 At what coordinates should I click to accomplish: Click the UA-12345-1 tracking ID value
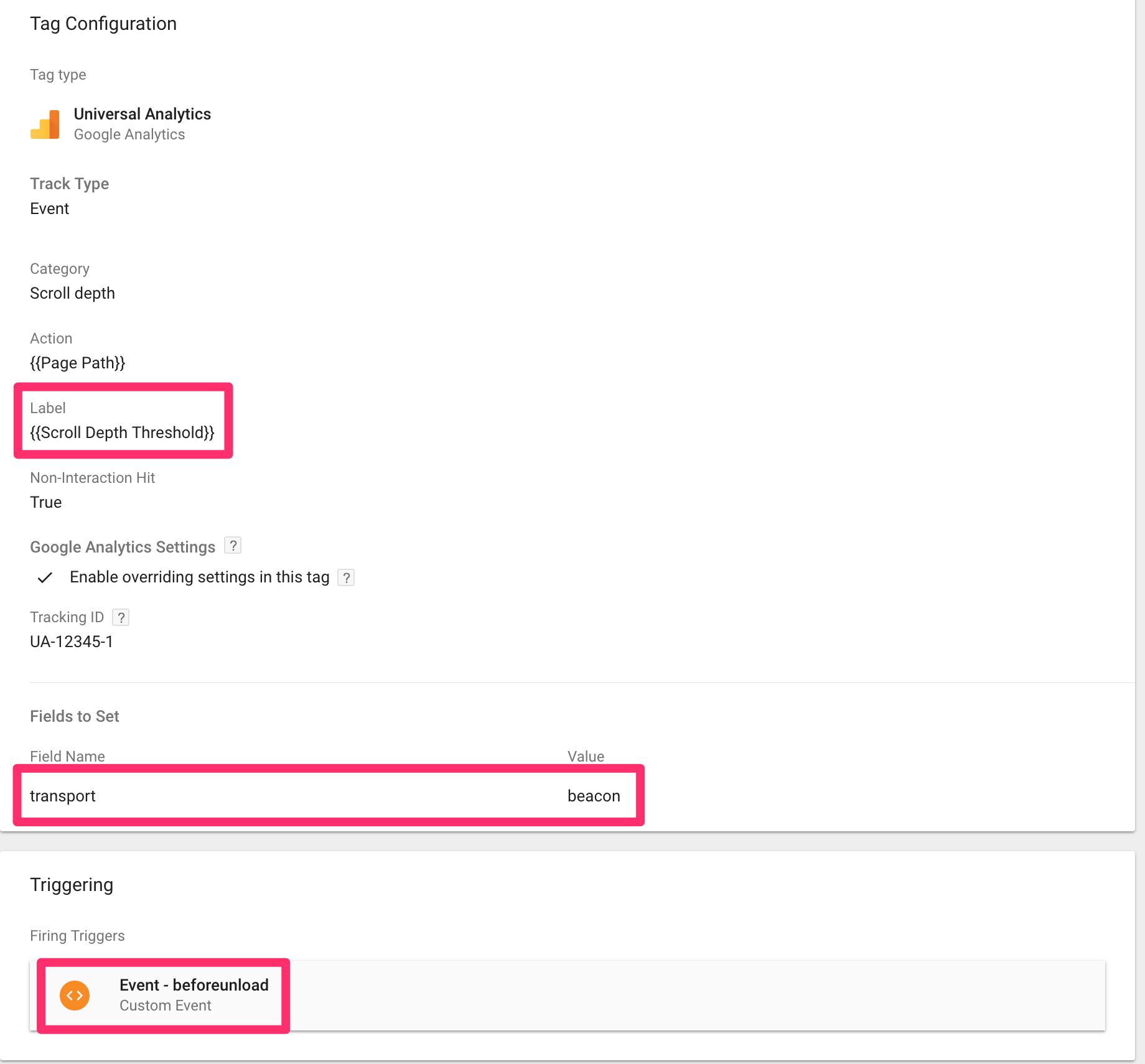click(72, 642)
